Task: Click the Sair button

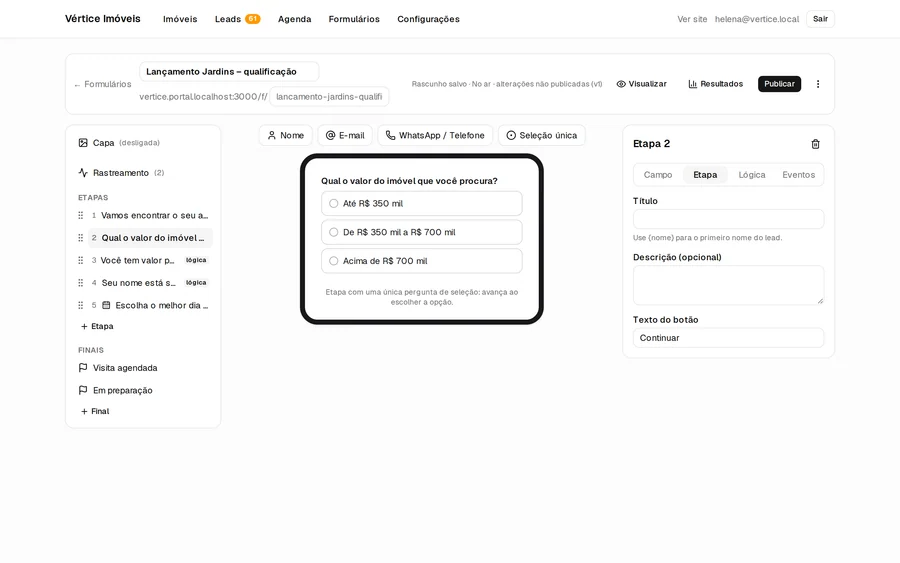Action: [x=820, y=19]
